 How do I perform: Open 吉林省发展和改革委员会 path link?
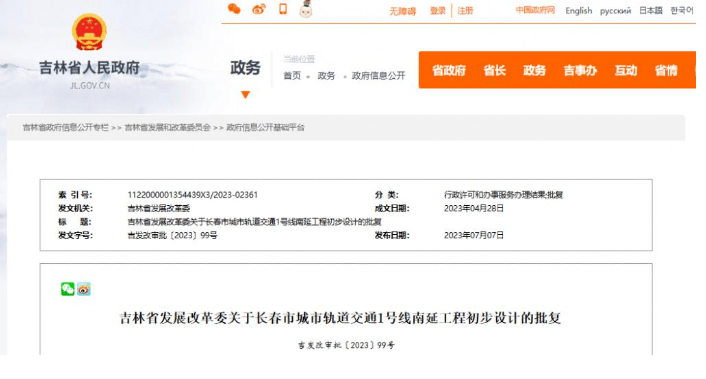tap(167, 127)
